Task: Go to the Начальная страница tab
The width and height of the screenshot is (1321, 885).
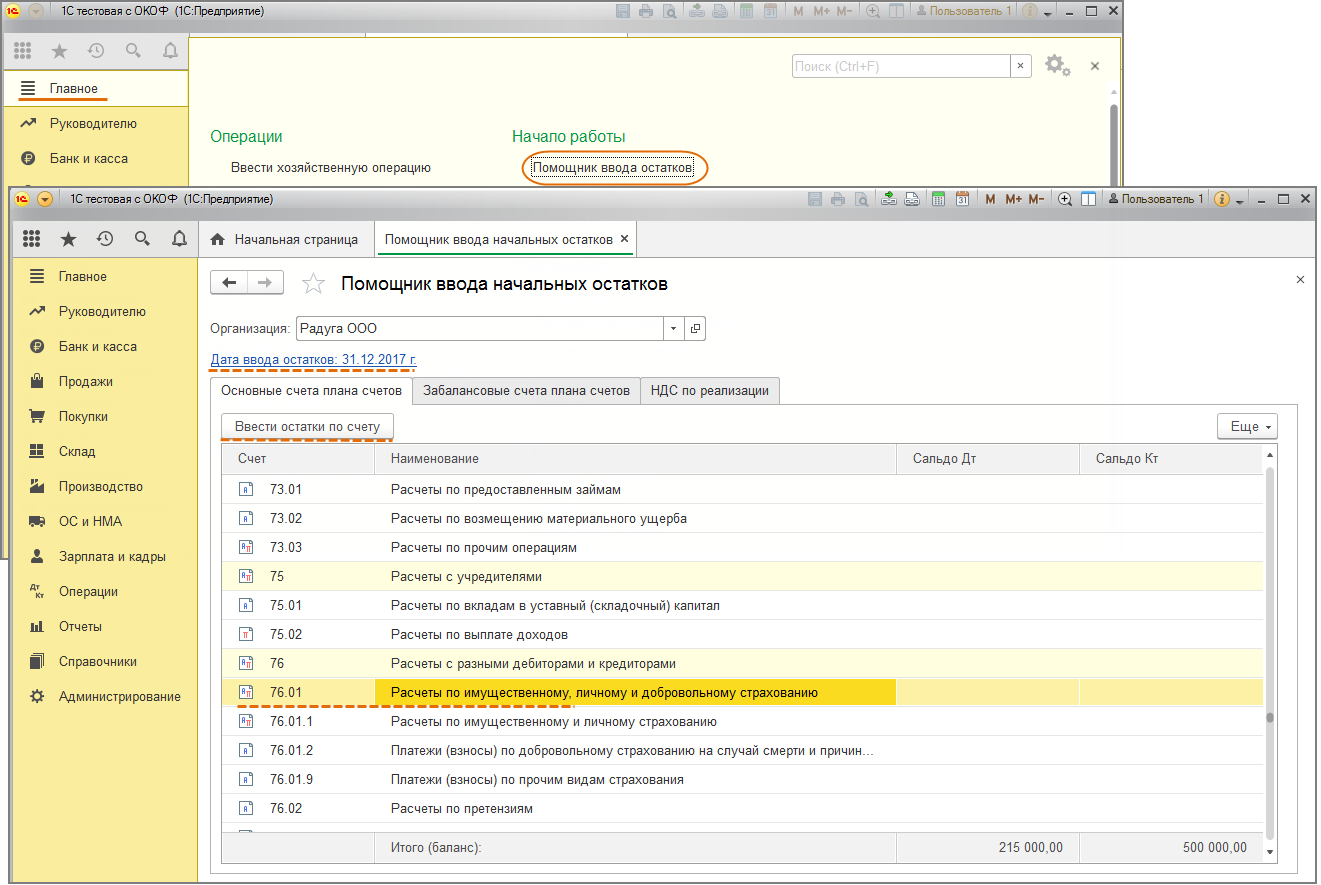Action: point(285,240)
